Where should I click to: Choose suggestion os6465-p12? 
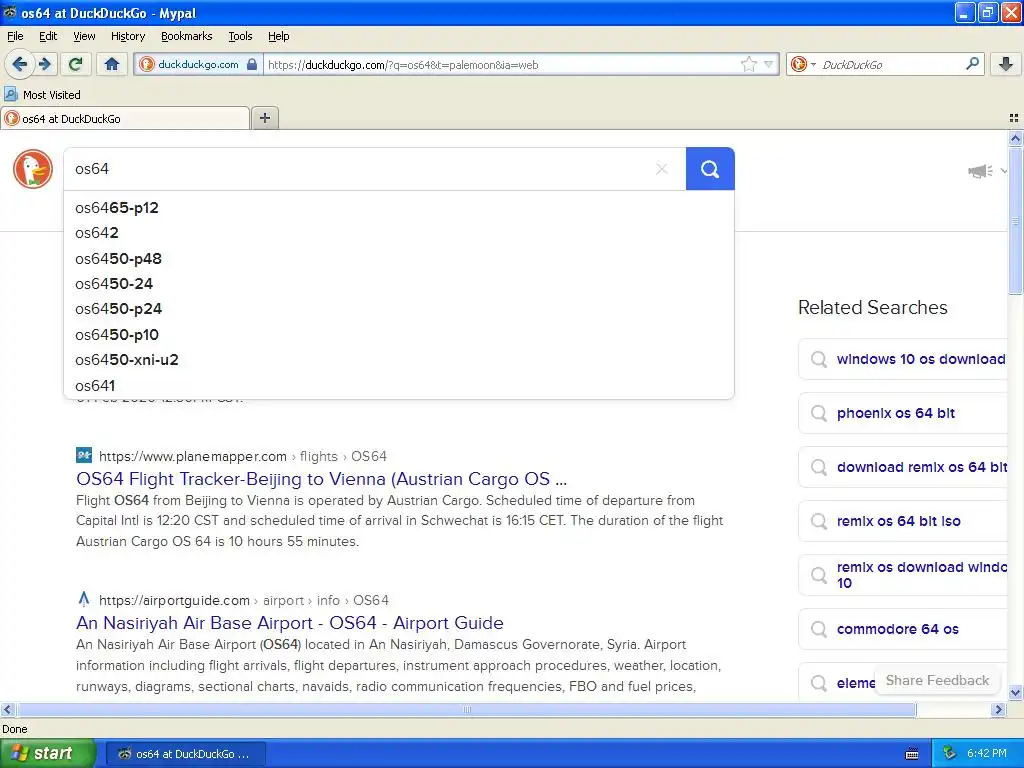point(399,208)
